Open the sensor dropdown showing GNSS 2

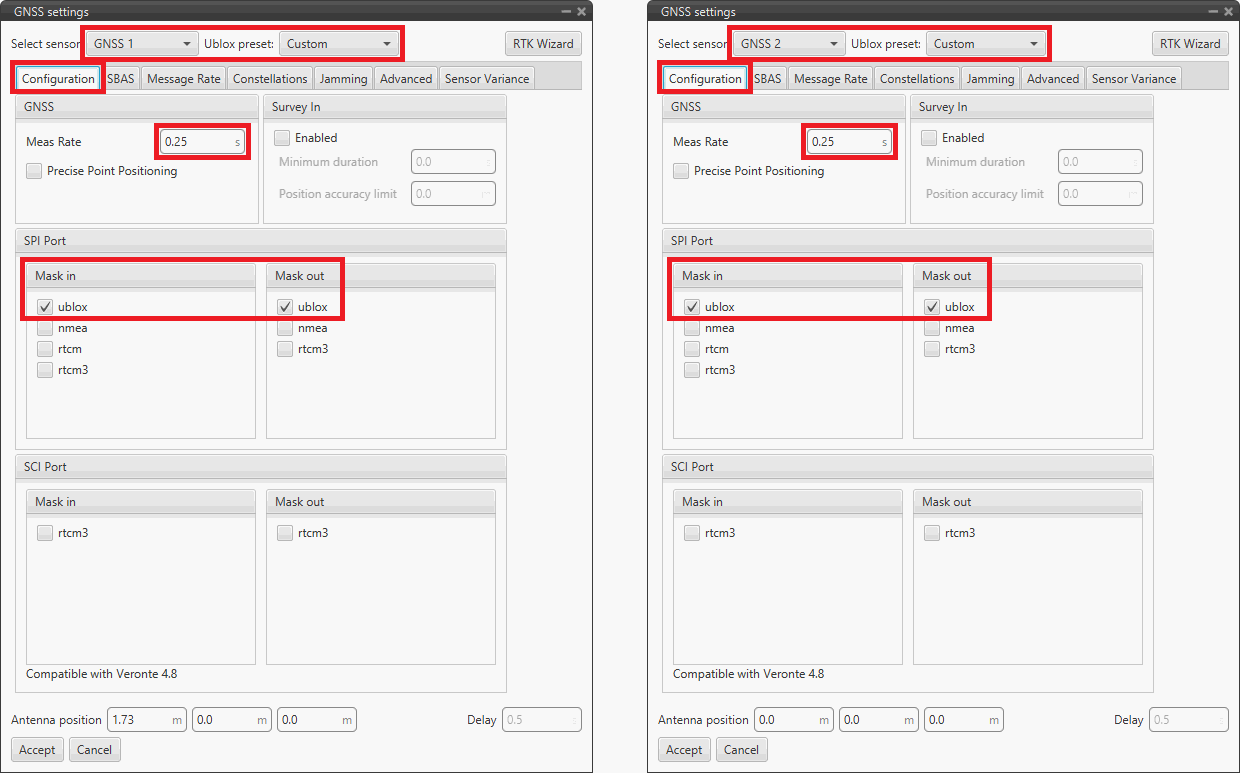(789, 44)
